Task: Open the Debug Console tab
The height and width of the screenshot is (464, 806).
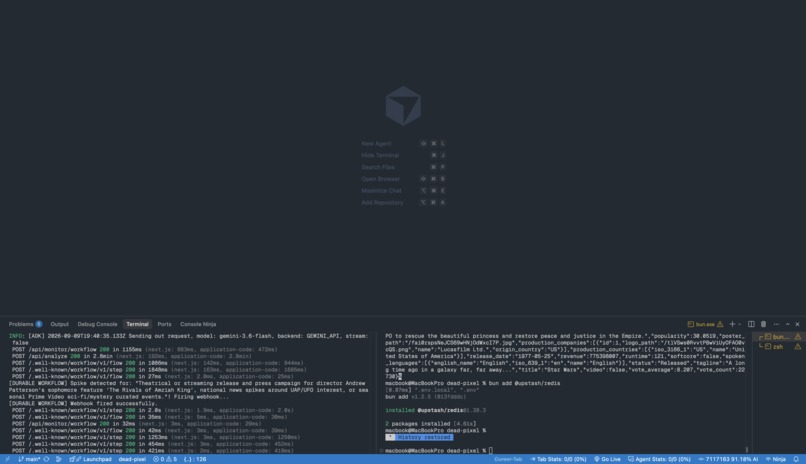Action: pos(97,324)
